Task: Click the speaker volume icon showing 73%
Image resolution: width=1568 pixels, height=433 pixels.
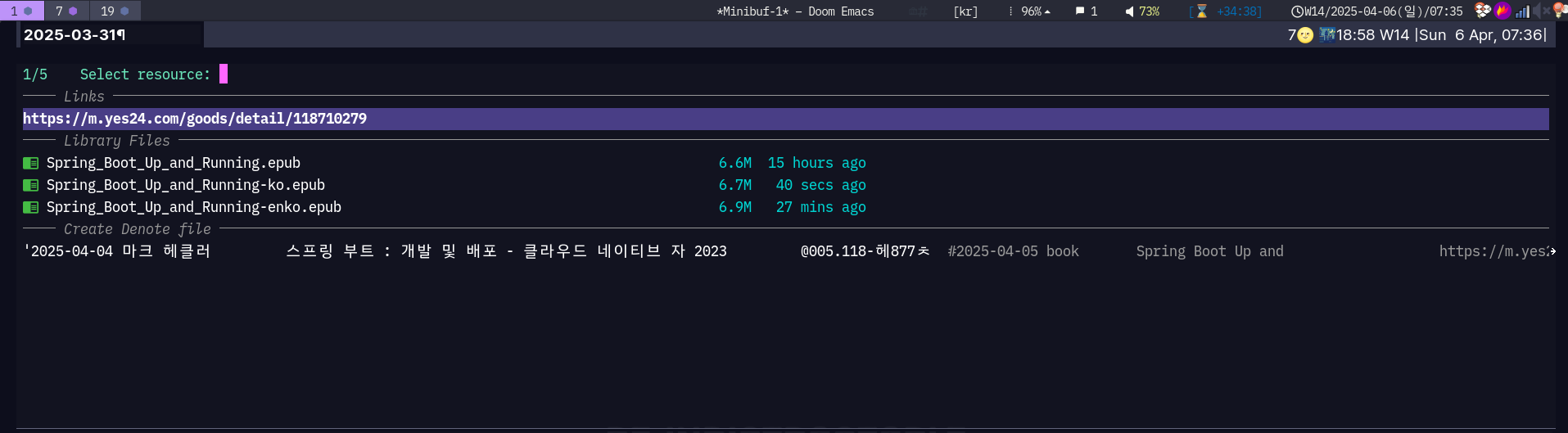Action: tap(1130, 11)
